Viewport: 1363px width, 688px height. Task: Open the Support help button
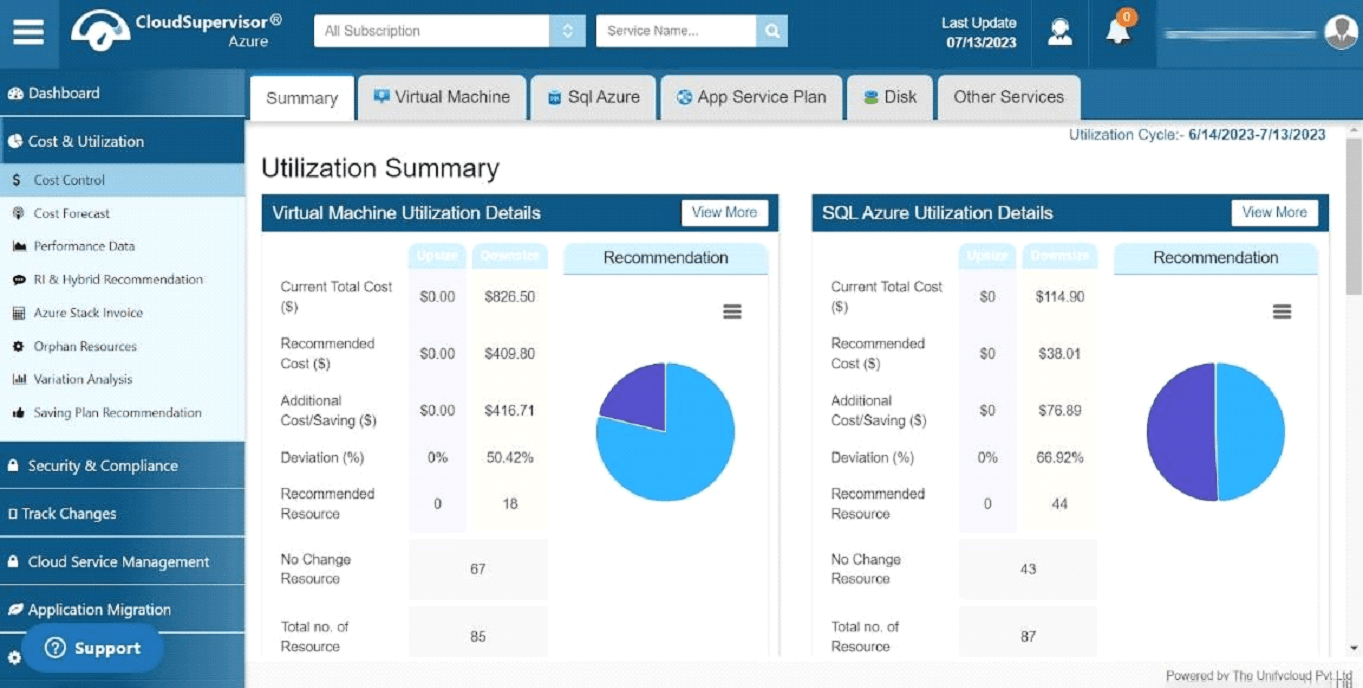(x=93, y=648)
